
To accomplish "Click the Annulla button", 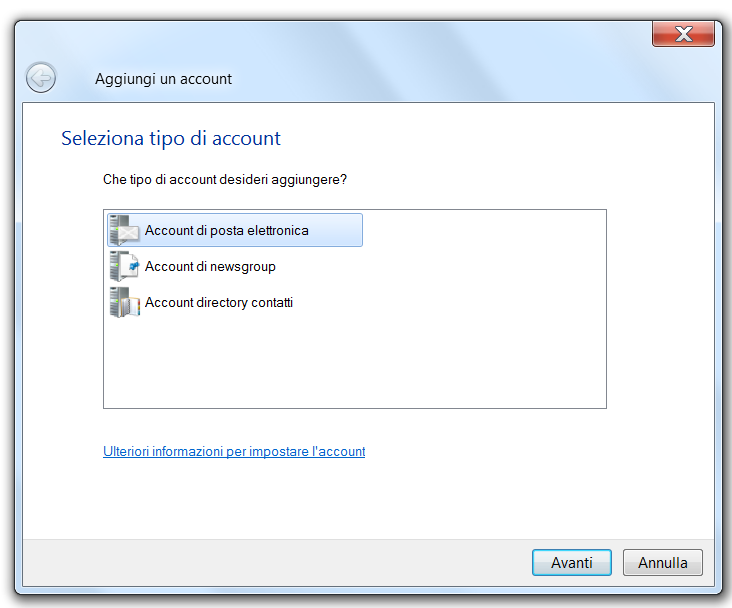I will [x=662, y=563].
